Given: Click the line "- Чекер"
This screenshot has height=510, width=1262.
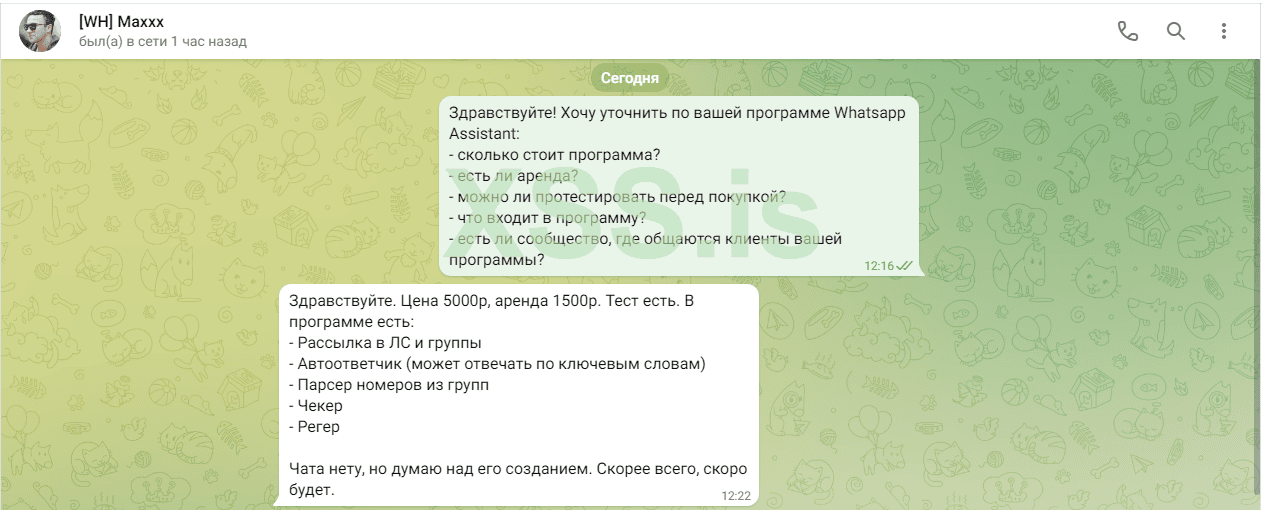Looking at the screenshot, I should (315, 406).
